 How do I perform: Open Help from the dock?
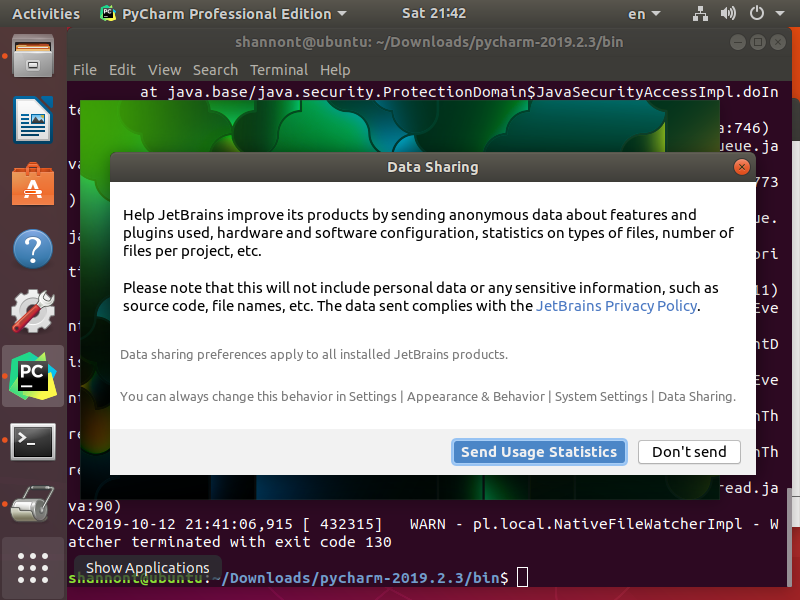tap(33, 249)
